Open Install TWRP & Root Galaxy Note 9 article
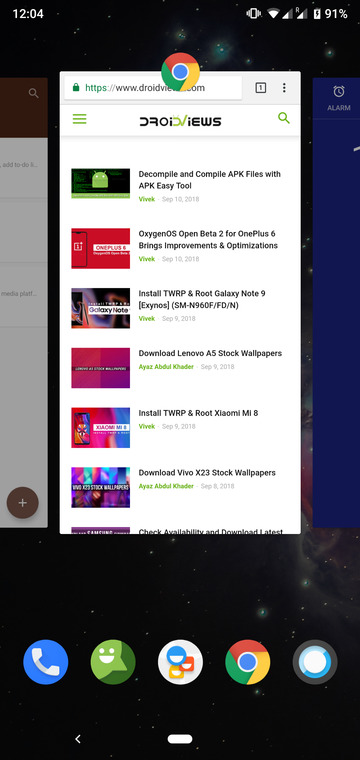 point(202,300)
